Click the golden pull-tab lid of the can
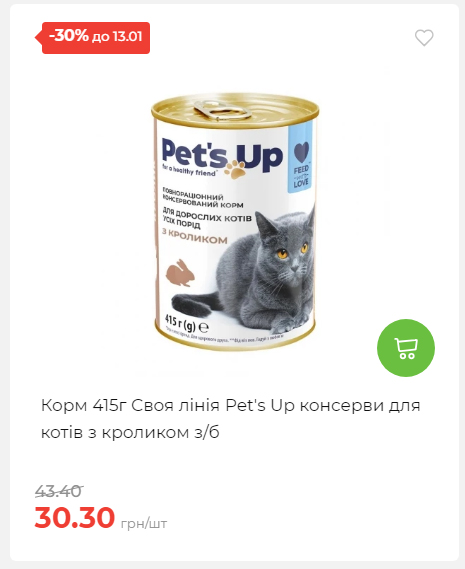The width and height of the screenshot is (465, 569). (x=223, y=110)
